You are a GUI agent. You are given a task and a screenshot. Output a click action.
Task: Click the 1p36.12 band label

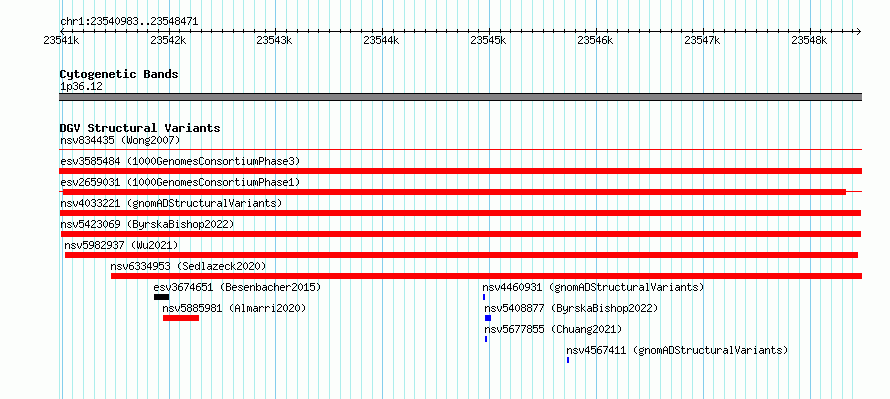pyautogui.click(x=81, y=87)
